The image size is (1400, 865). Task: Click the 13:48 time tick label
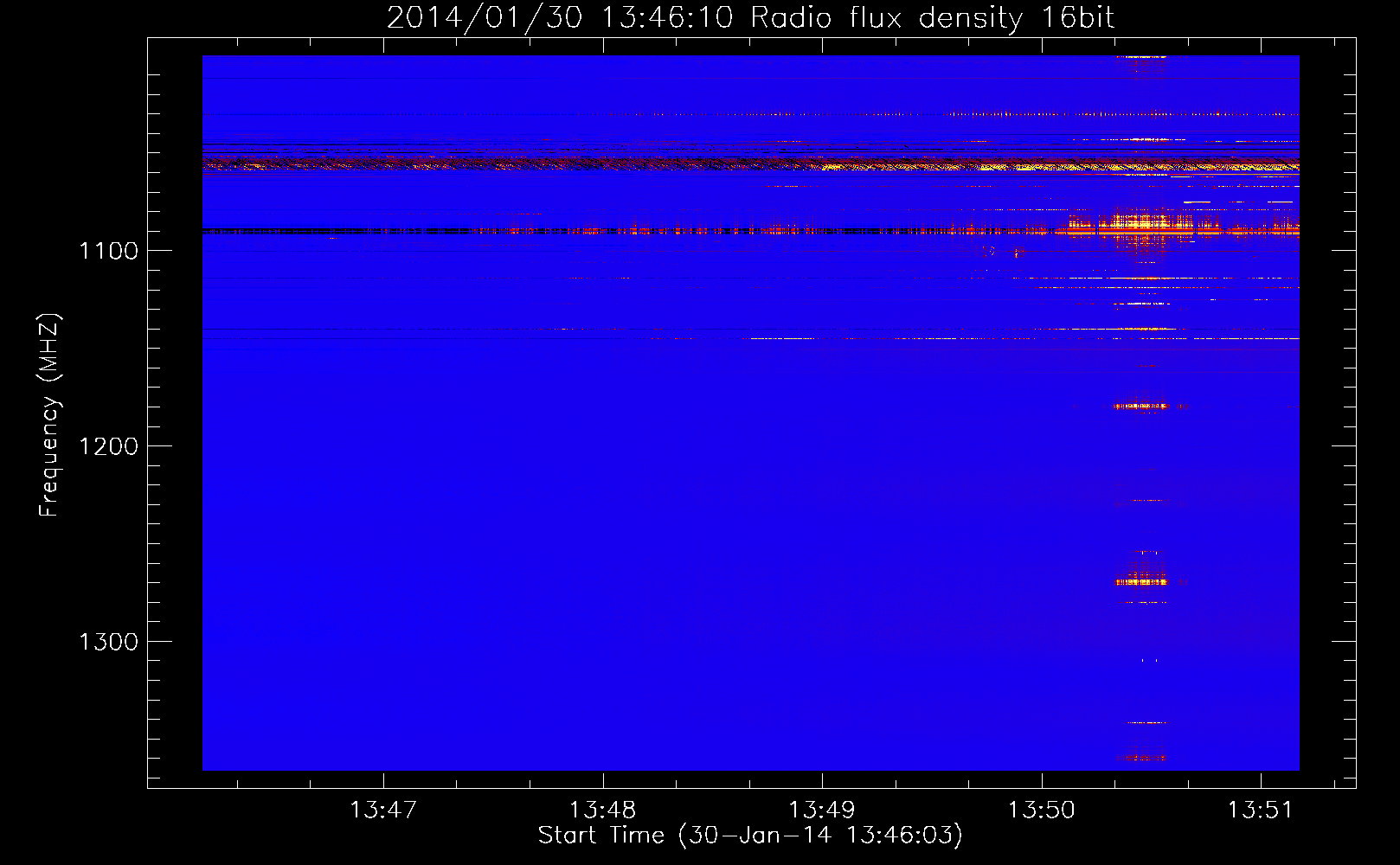(x=602, y=810)
